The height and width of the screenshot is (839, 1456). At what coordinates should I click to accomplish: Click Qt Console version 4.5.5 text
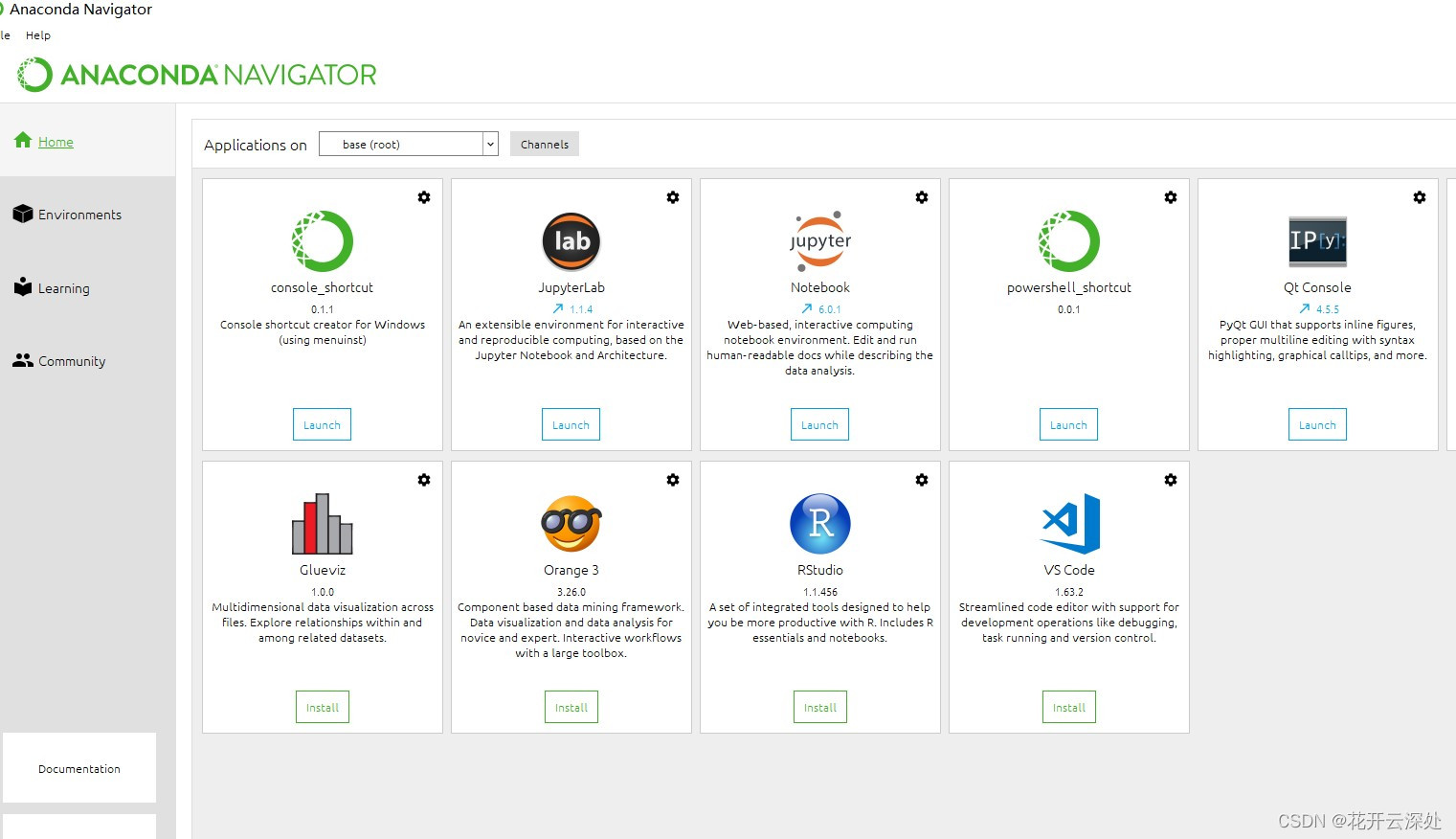pos(1328,309)
